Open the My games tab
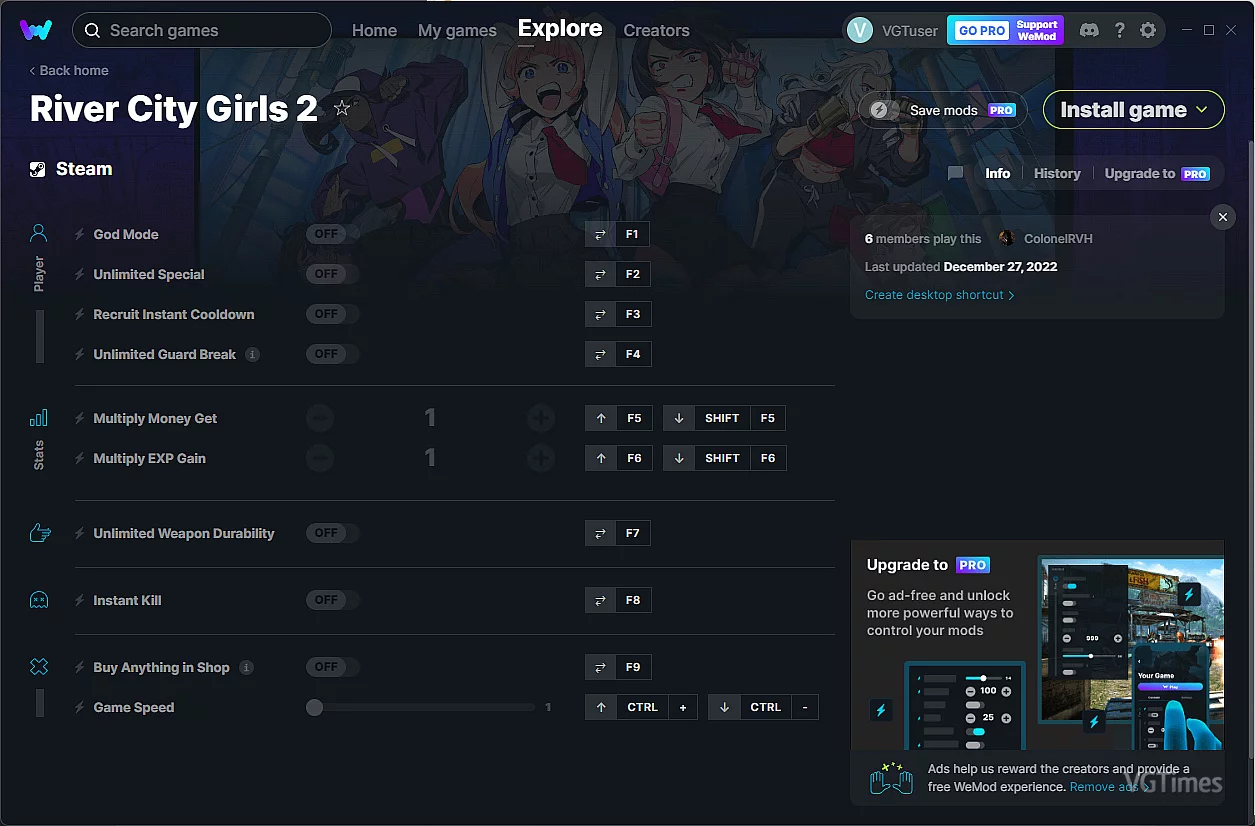The image size is (1255, 826). pyautogui.click(x=457, y=30)
